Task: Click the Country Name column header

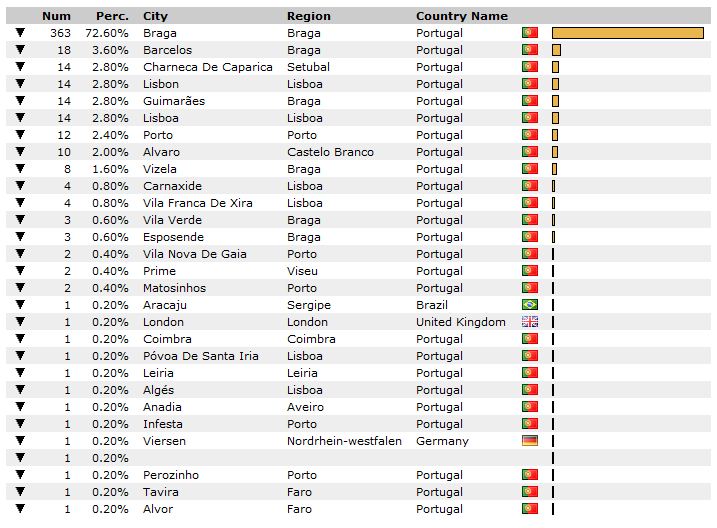Action: tap(462, 16)
